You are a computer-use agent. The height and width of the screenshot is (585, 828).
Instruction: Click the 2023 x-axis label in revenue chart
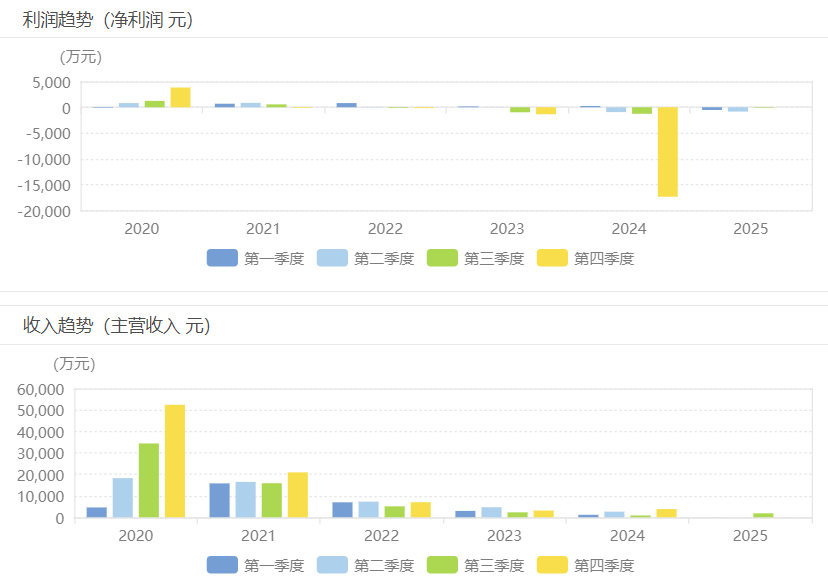click(x=504, y=536)
